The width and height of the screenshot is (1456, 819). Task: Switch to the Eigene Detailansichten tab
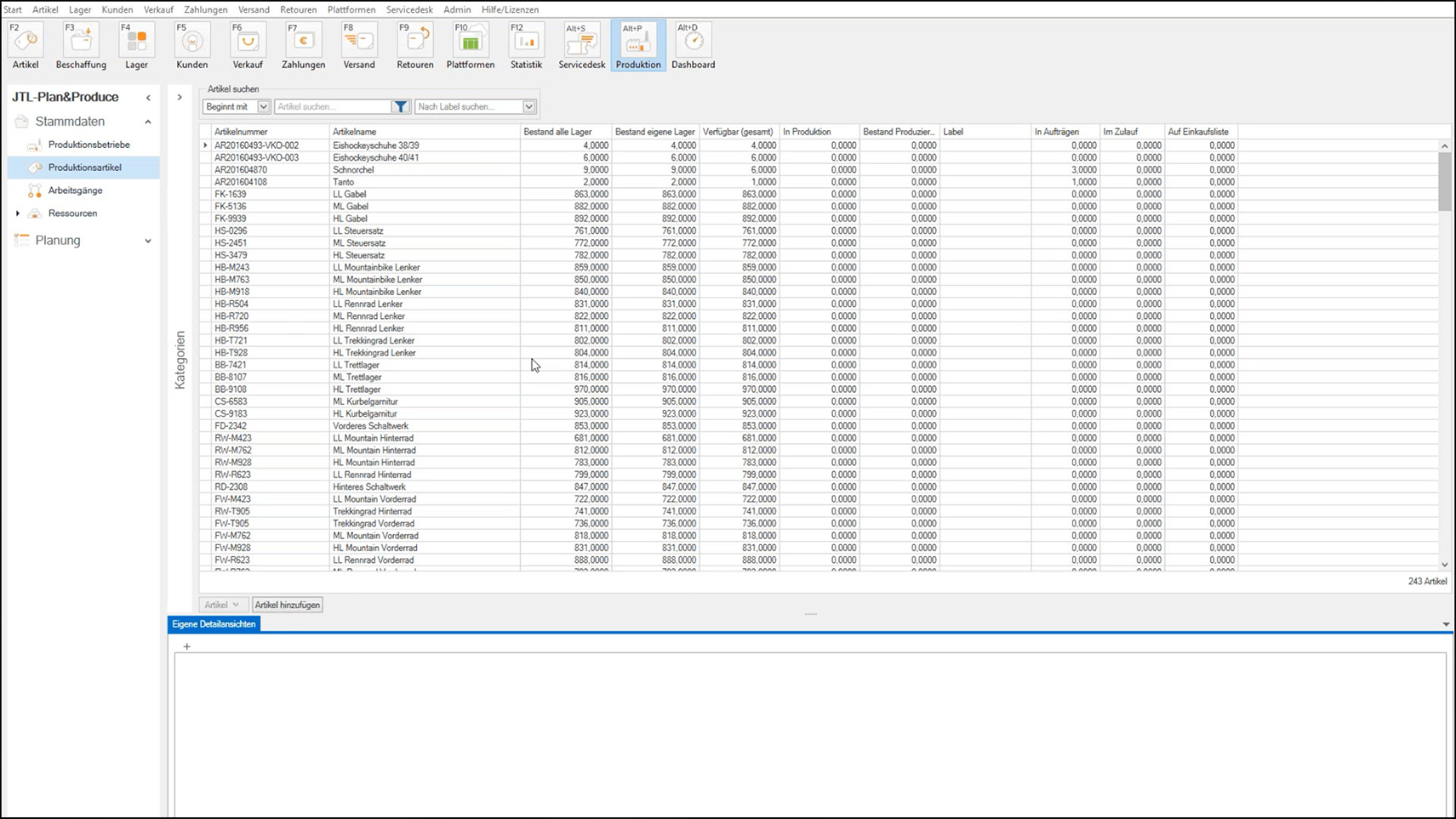tap(214, 624)
